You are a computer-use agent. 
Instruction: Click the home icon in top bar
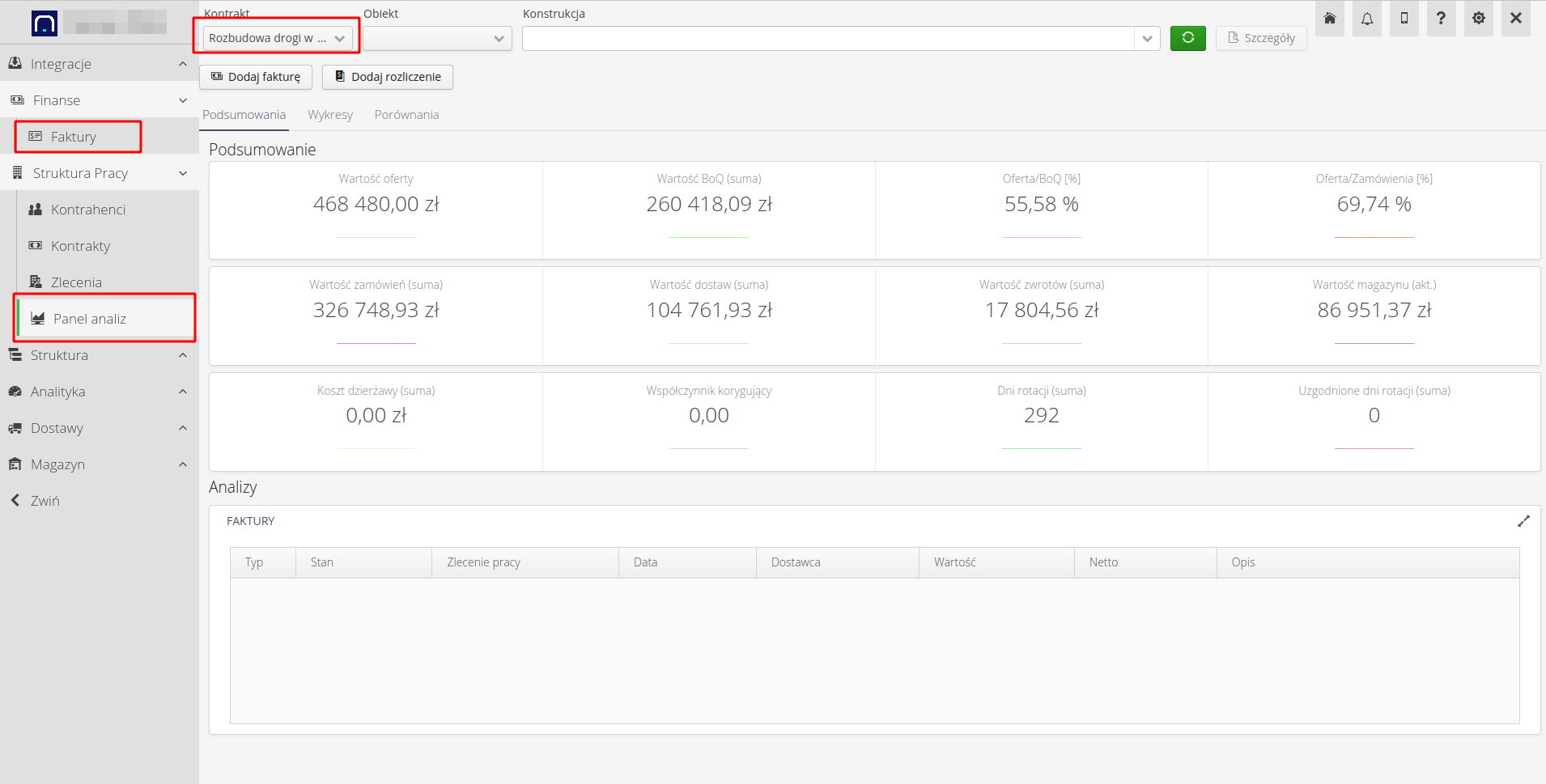[1330, 19]
